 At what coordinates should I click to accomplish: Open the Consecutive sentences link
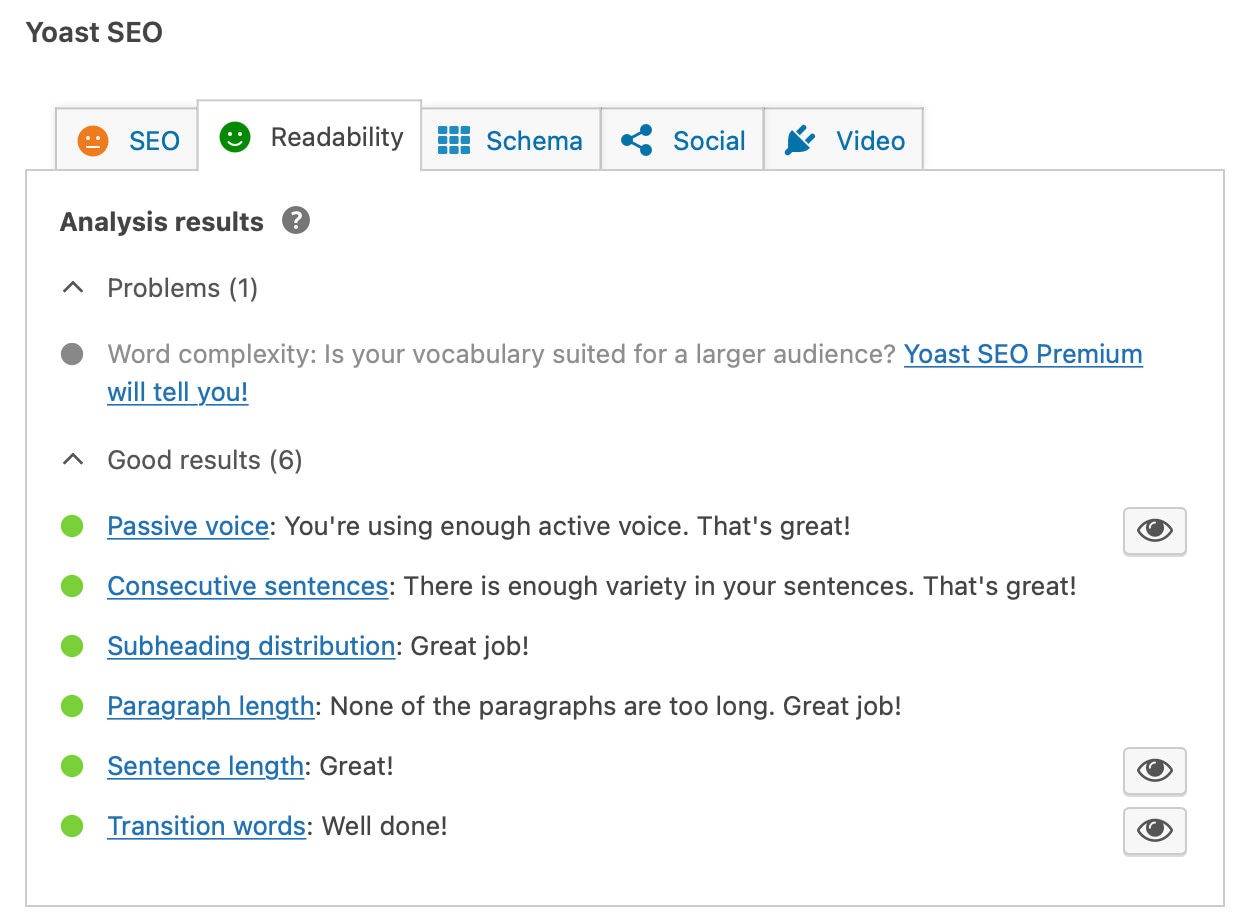point(247,586)
